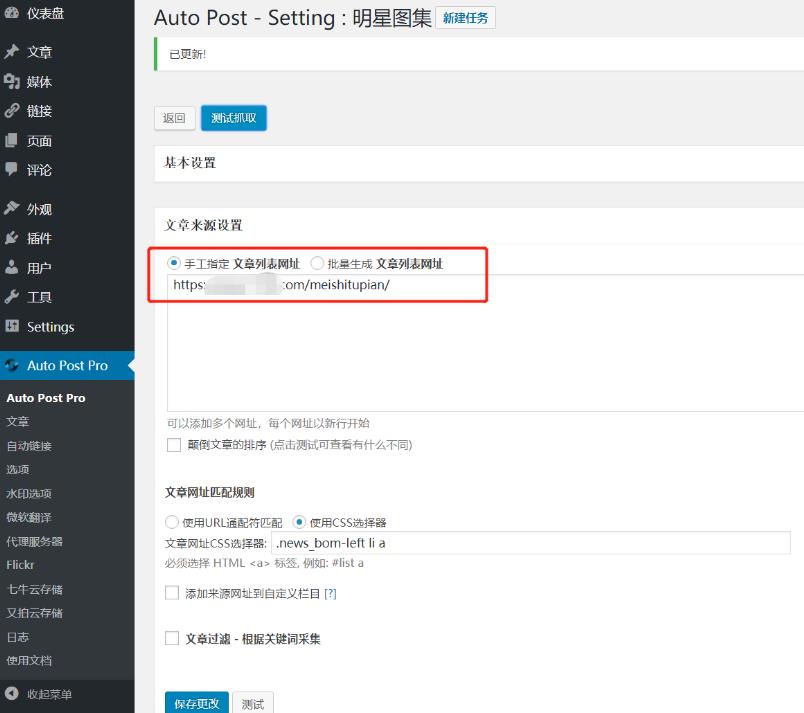Image resolution: width=804 pixels, height=713 pixels.
Task: Click the 保存更改 button
Action: (196, 704)
